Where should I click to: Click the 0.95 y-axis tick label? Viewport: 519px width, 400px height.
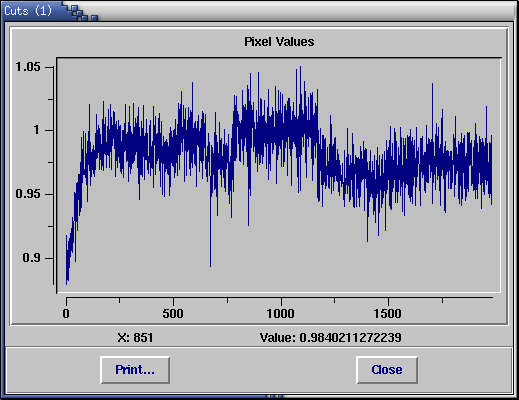pos(28,194)
